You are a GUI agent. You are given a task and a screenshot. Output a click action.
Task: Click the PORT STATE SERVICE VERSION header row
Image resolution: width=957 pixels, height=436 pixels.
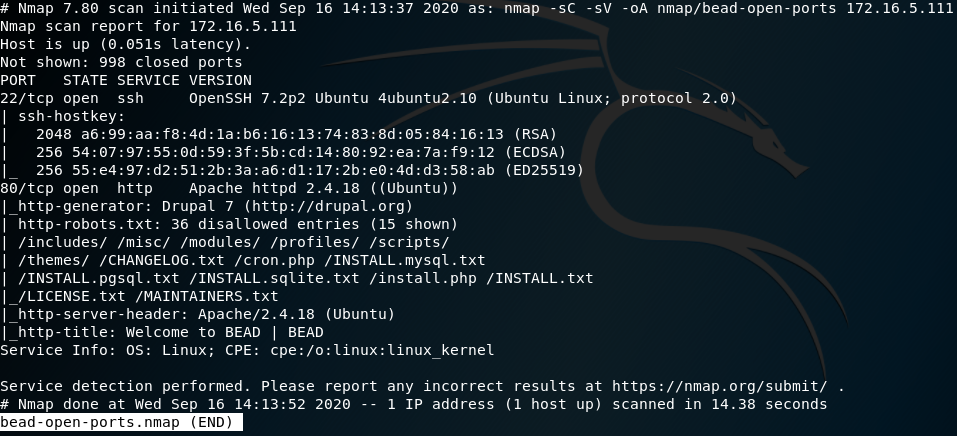[x=126, y=80]
